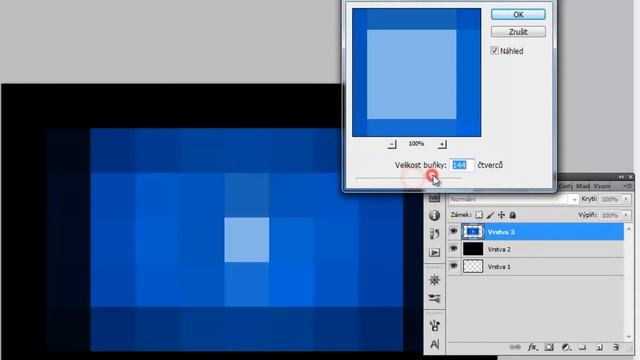640x360 pixels.
Task: Select the layer named Vrstva 2
Action: click(x=499, y=249)
